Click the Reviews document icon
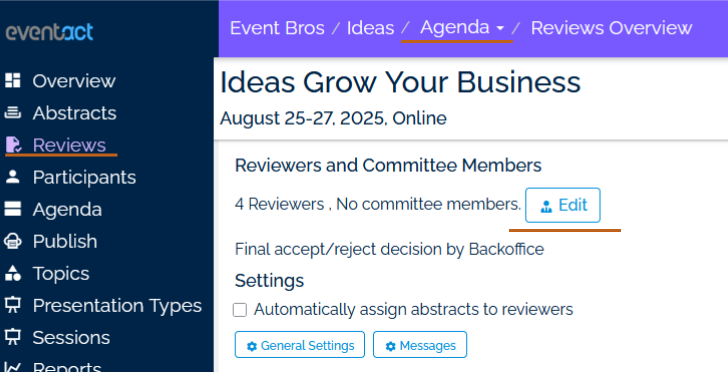The width and height of the screenshot is (728, 372). coord(13,145)
